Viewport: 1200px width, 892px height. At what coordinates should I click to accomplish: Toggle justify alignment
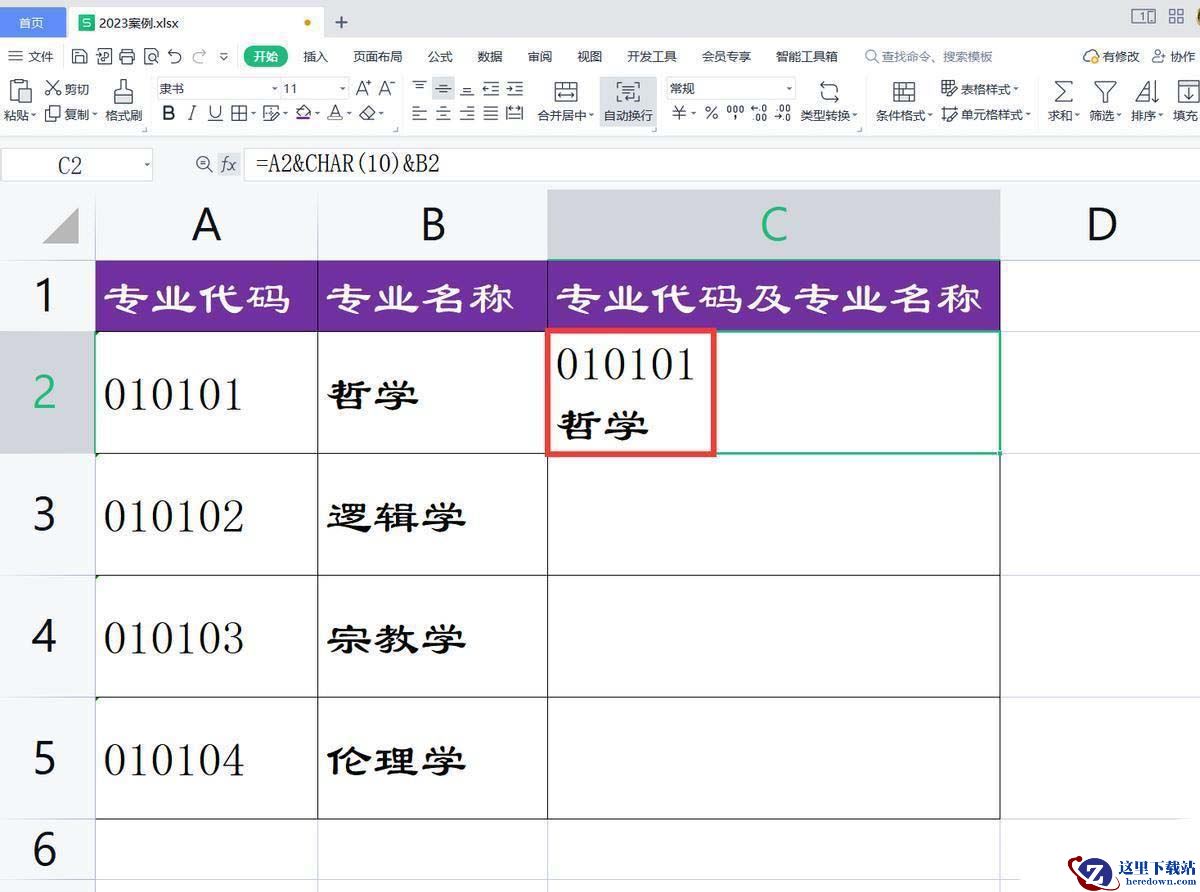tap(491, 114)
